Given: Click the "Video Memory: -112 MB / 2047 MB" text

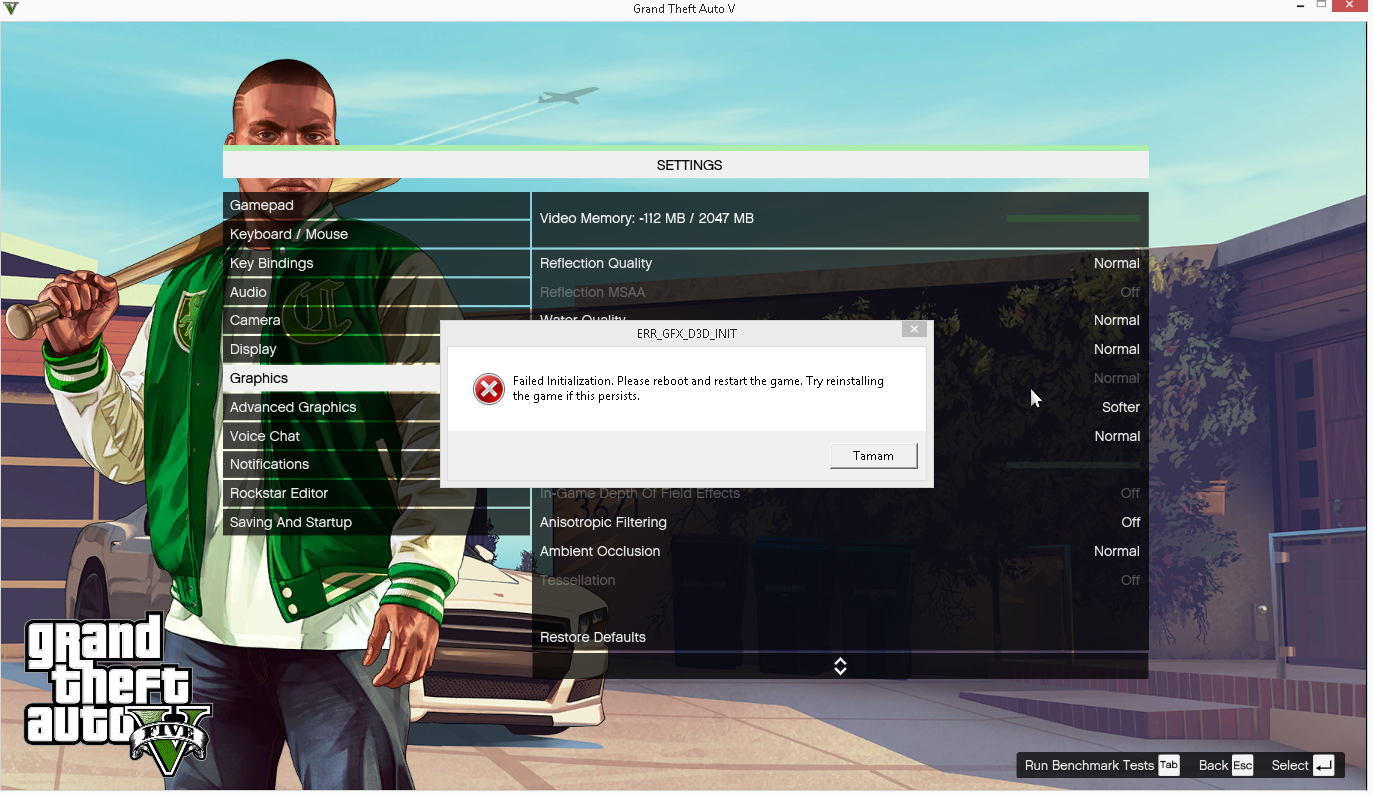Looking at the screenshot, I should (647, 218).
